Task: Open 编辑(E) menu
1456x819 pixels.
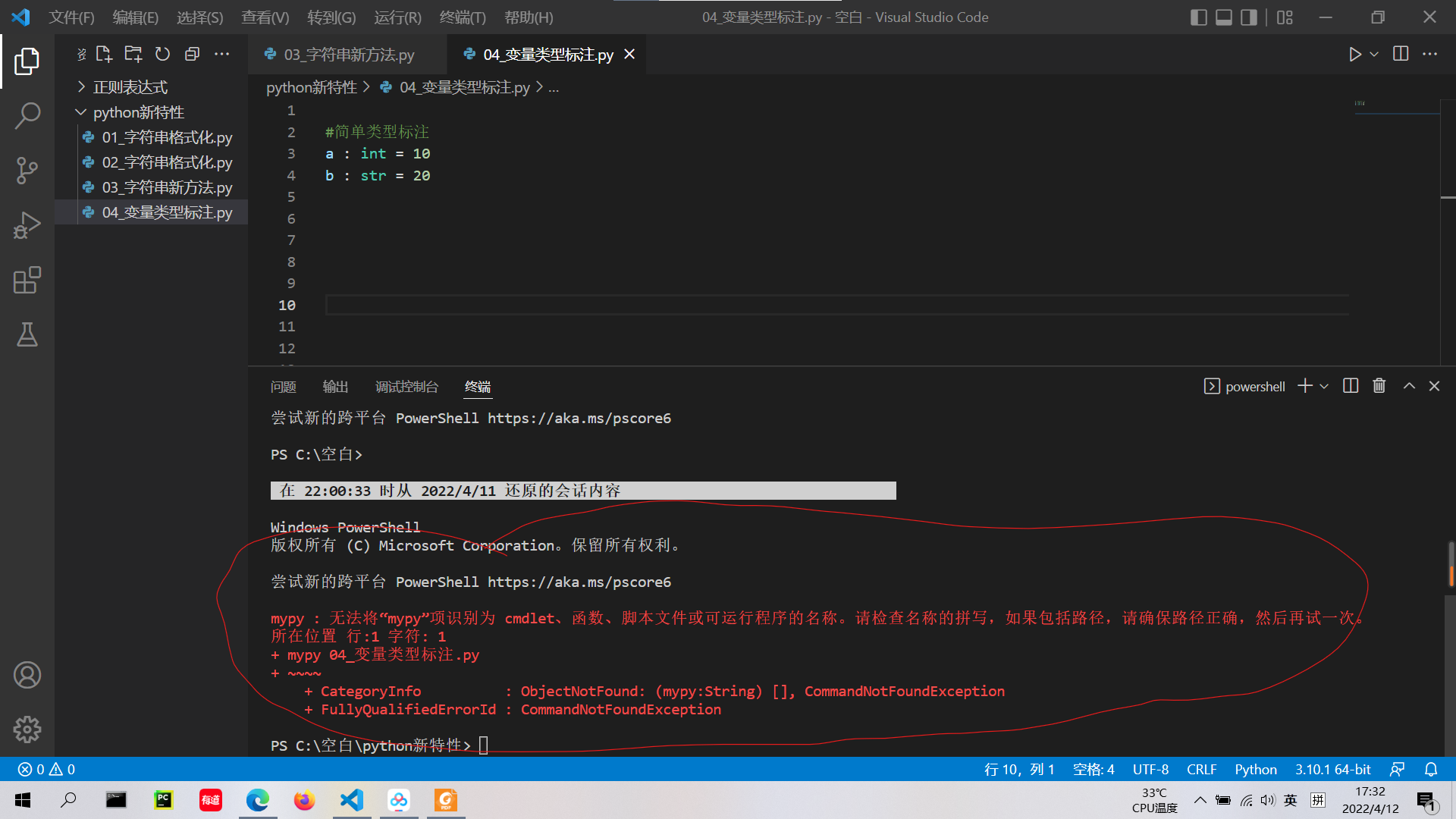Action: tap(136, 17)
